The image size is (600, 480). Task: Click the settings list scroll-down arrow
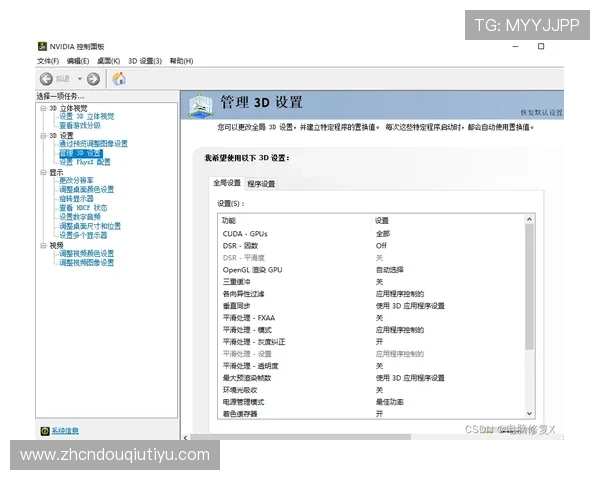[x=530, y=413]
